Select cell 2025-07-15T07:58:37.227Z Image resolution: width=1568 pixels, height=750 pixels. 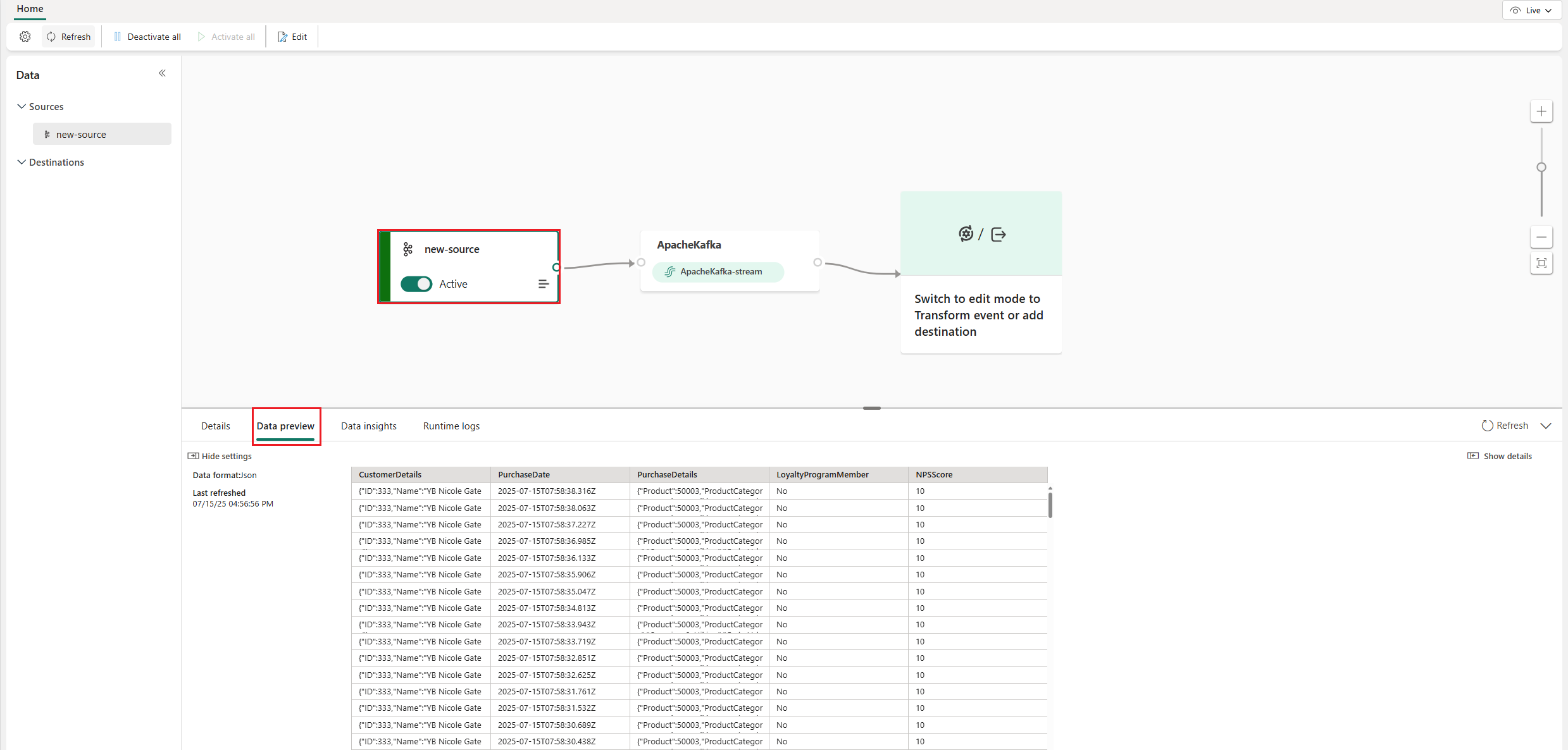click(560, 525)
